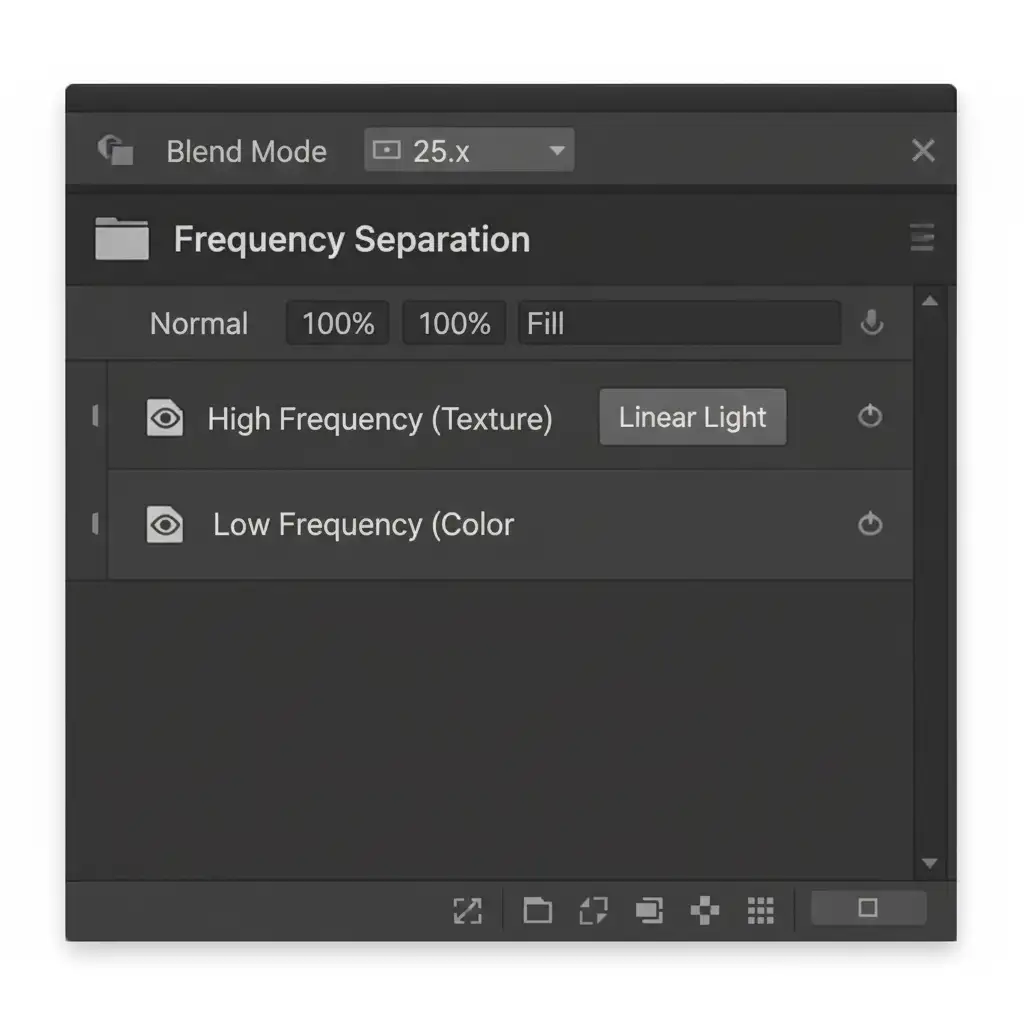Viewport: 1024px width, 1024px height.
Task: Open the Linear Light blend mode button
Action: coord(692,418)
